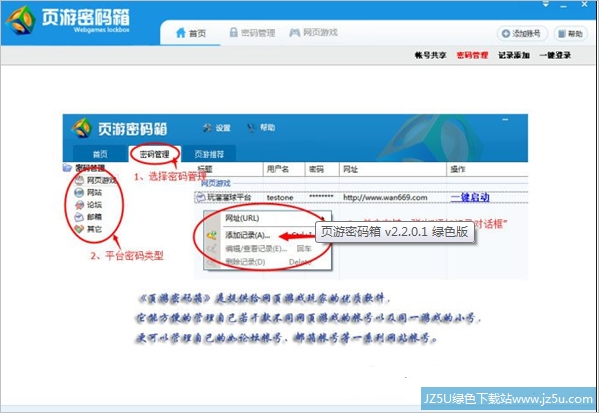
Task: Click the tooltip 页游密码箱 v2.2.0.1 绿色版
Action: pyautogui.click(x=395, y=232)
